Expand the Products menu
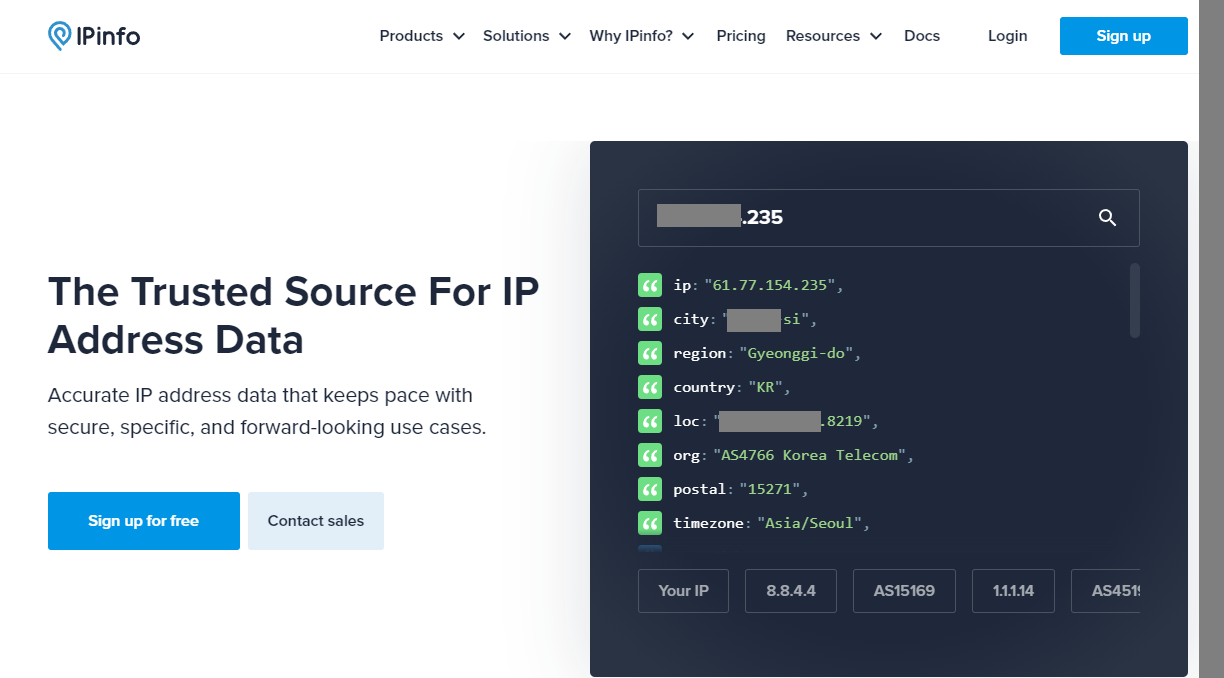Screen dimensions: 1224x678 click(x=422, y=36)
